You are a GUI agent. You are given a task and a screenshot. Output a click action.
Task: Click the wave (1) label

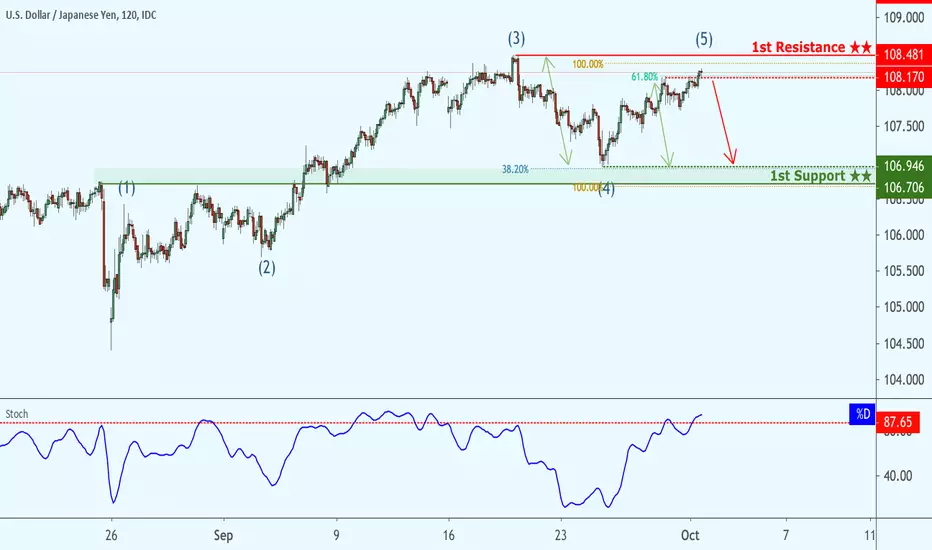pyautogui.click(x=127, y=188)
